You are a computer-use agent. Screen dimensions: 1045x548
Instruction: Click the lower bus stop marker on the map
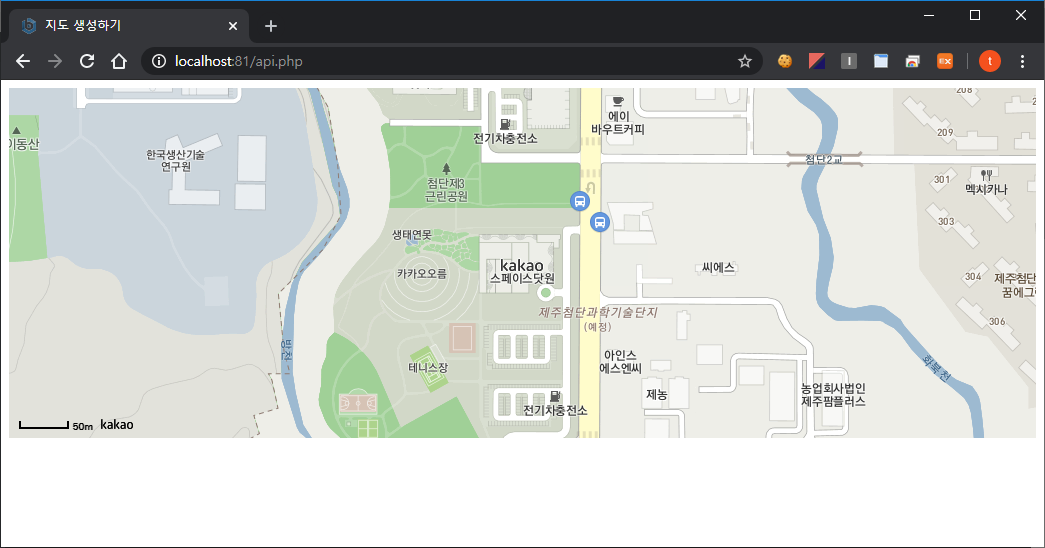click(x=600, y=222)
